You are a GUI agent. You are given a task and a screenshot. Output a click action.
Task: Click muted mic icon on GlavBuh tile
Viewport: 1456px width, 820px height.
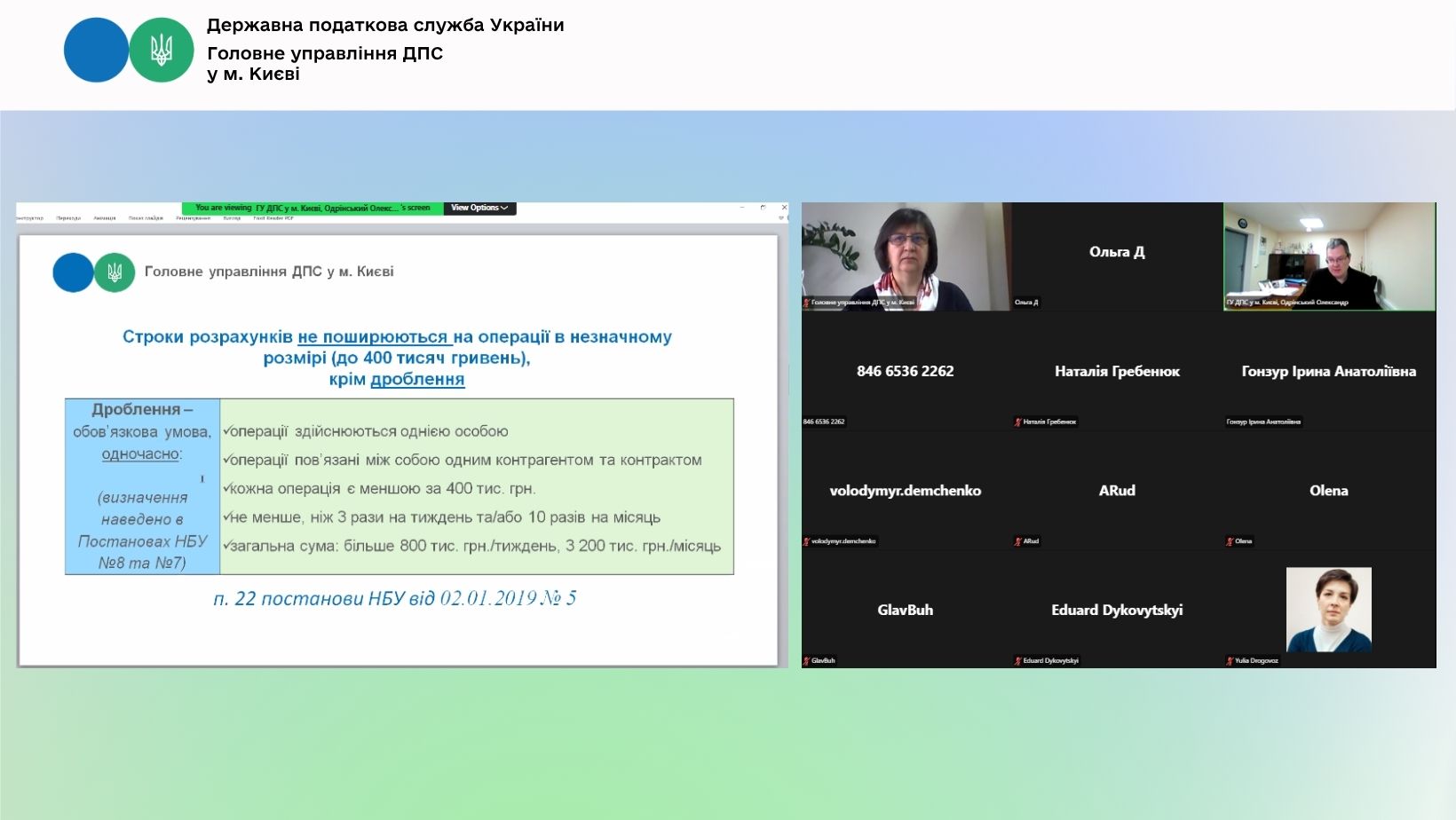pyautogui.click(x=806, y=661)
